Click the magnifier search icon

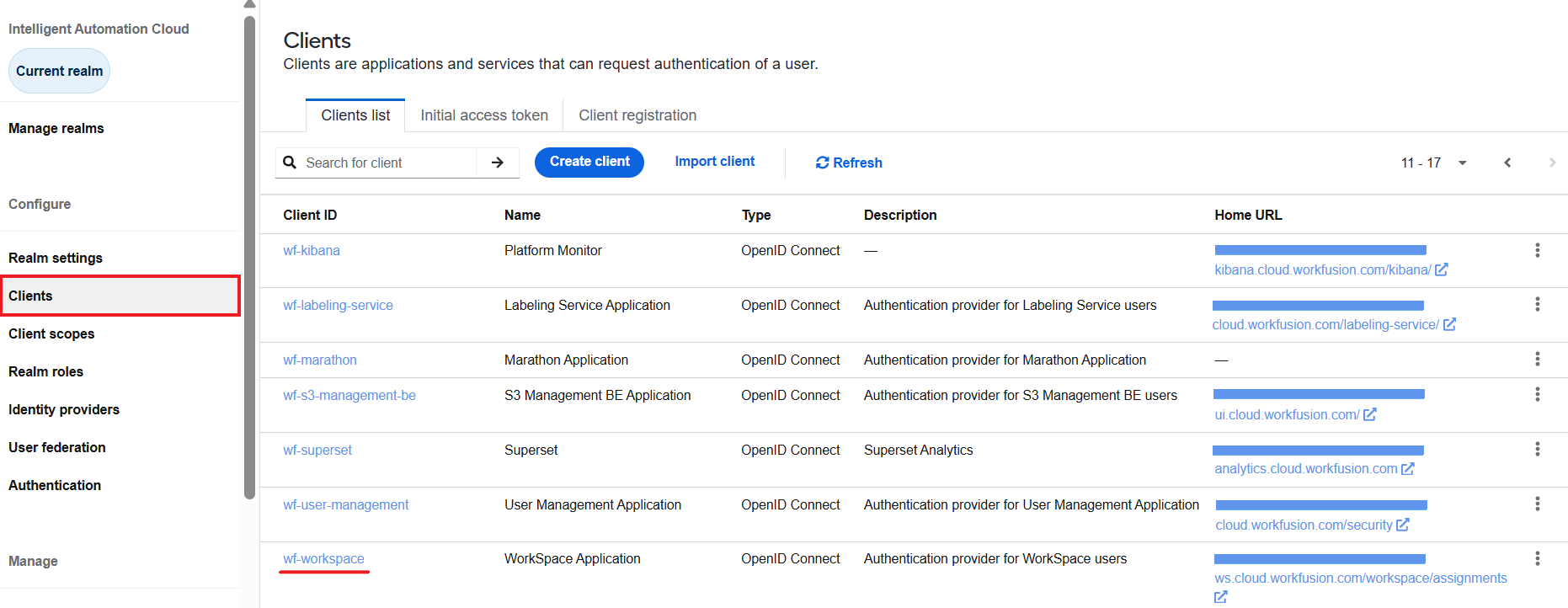point(290,163)
